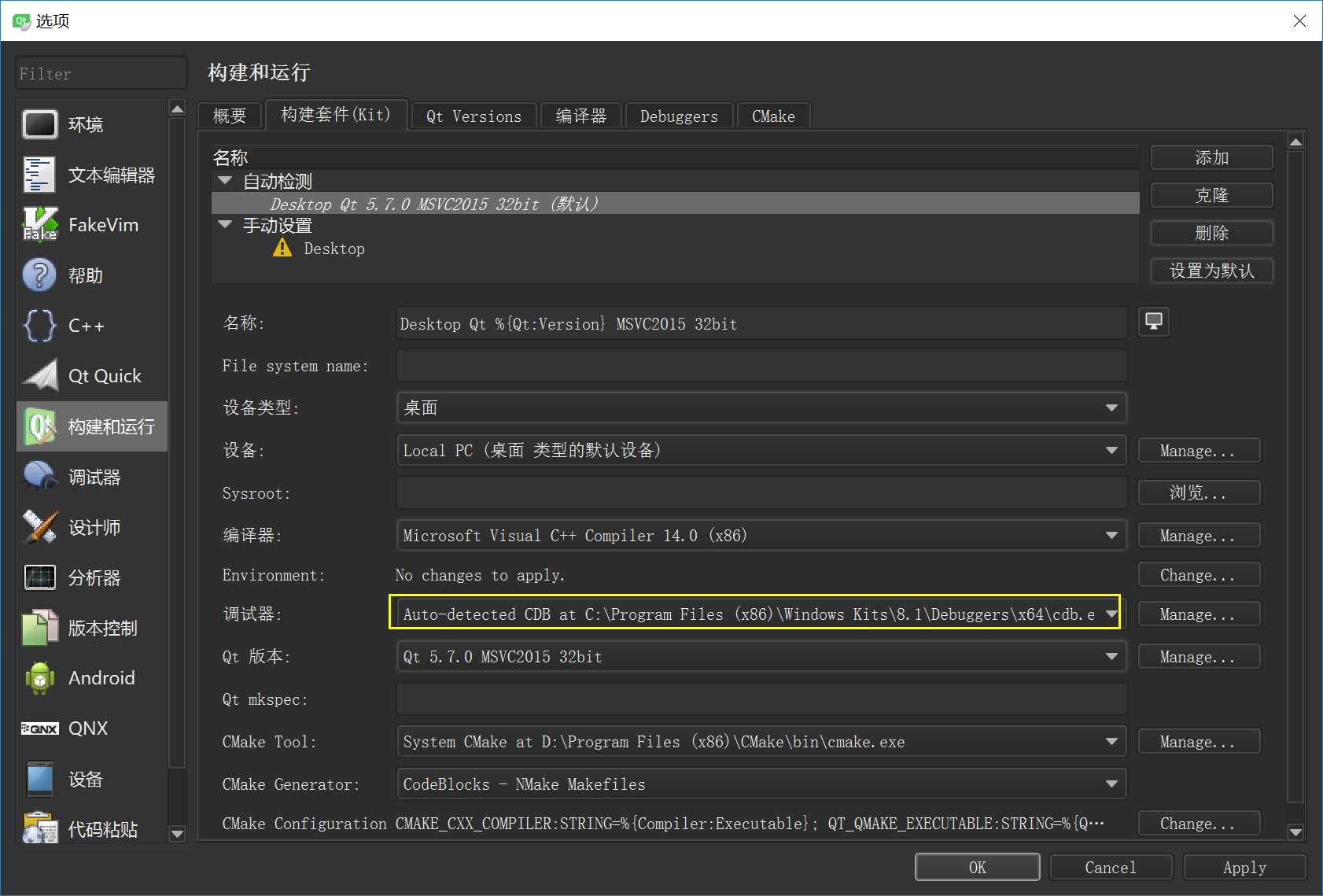This screenshot has height=896, width=1323.
Task: Click the Apply button
Action: [x=1244, y=867]
